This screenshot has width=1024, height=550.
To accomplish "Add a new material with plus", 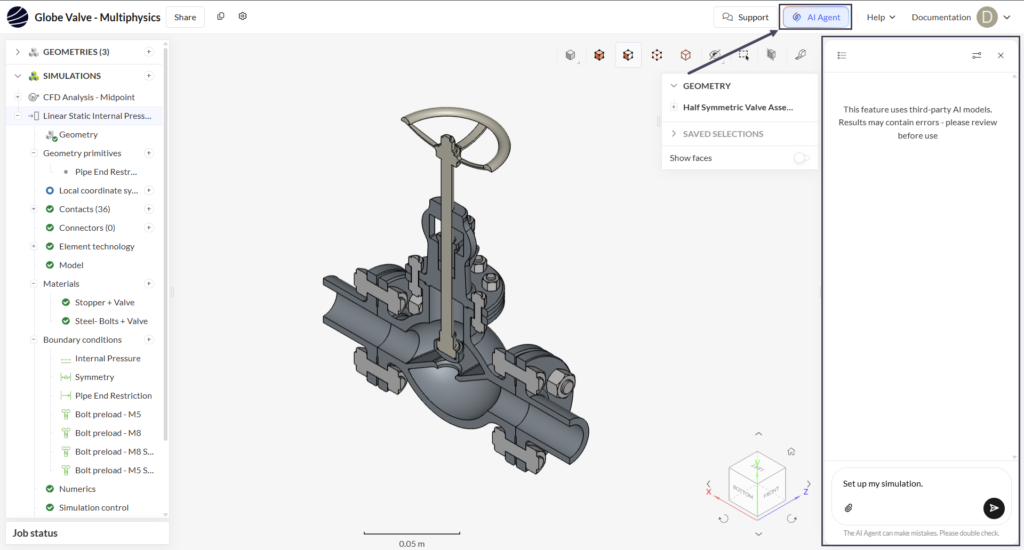I will tap(149, 283).
